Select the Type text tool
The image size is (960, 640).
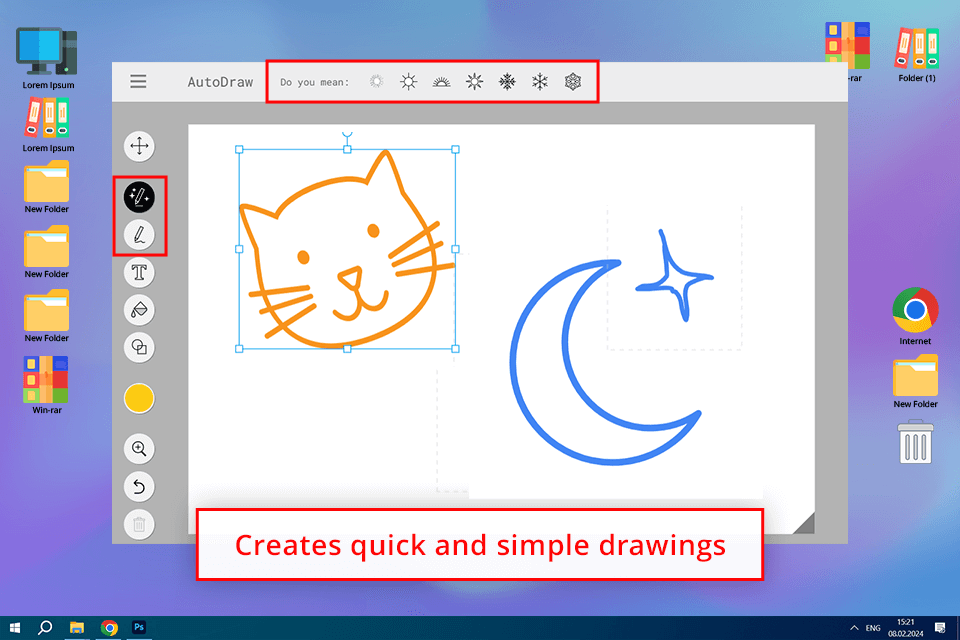tap(140, 273)
